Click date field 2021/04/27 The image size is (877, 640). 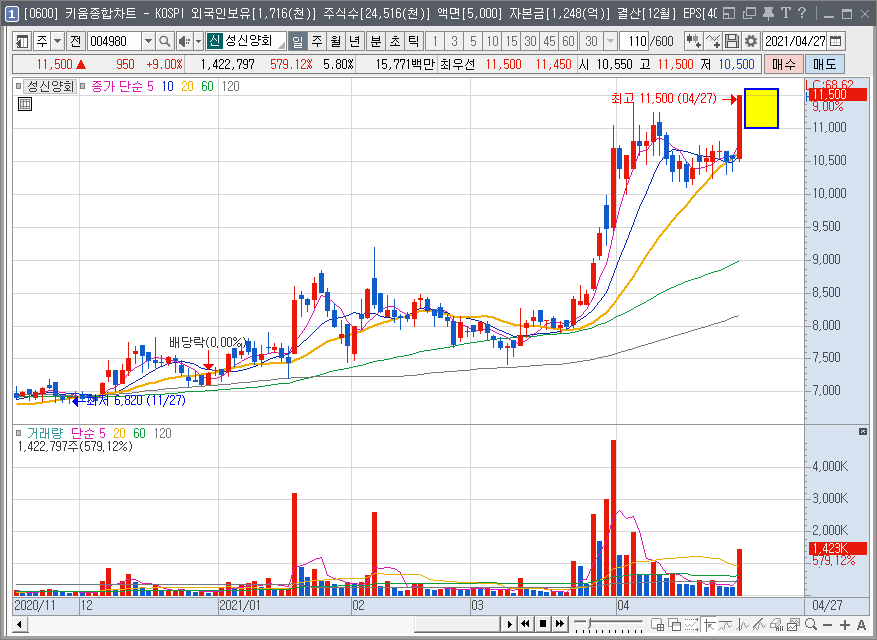[x=795, y=41]
